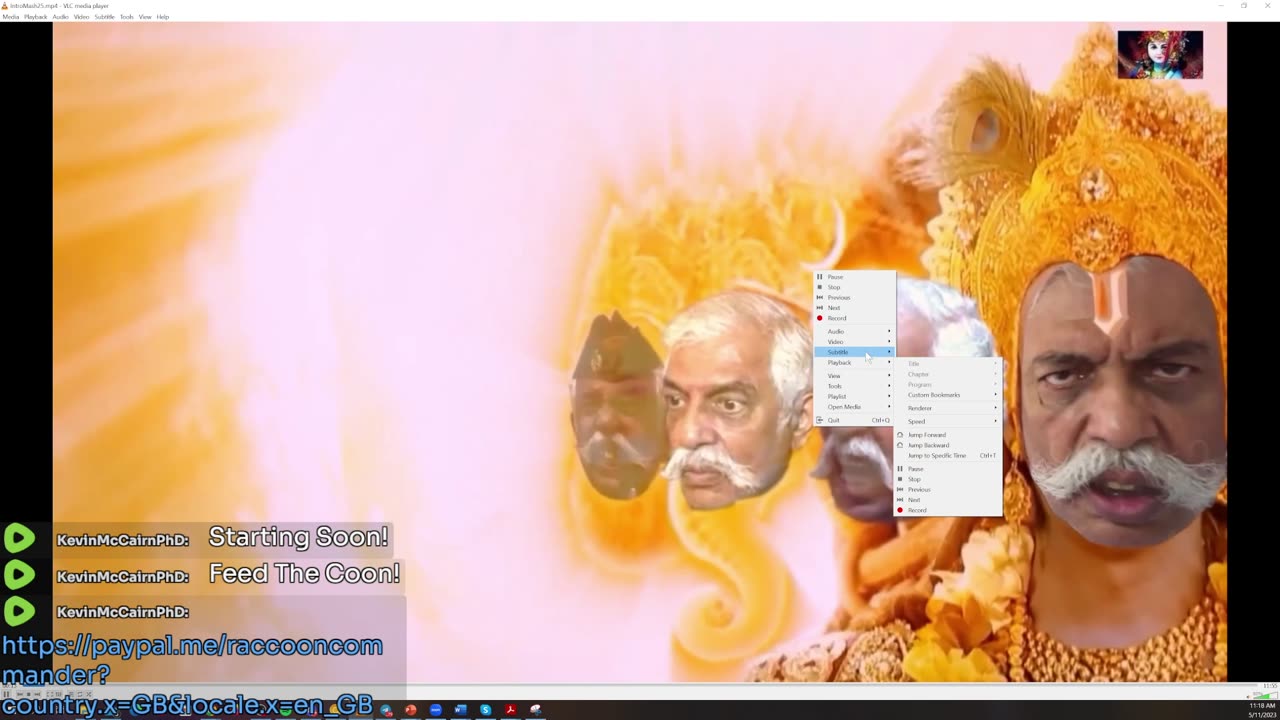Click Stop in the lower submenu

pos(947,479)
